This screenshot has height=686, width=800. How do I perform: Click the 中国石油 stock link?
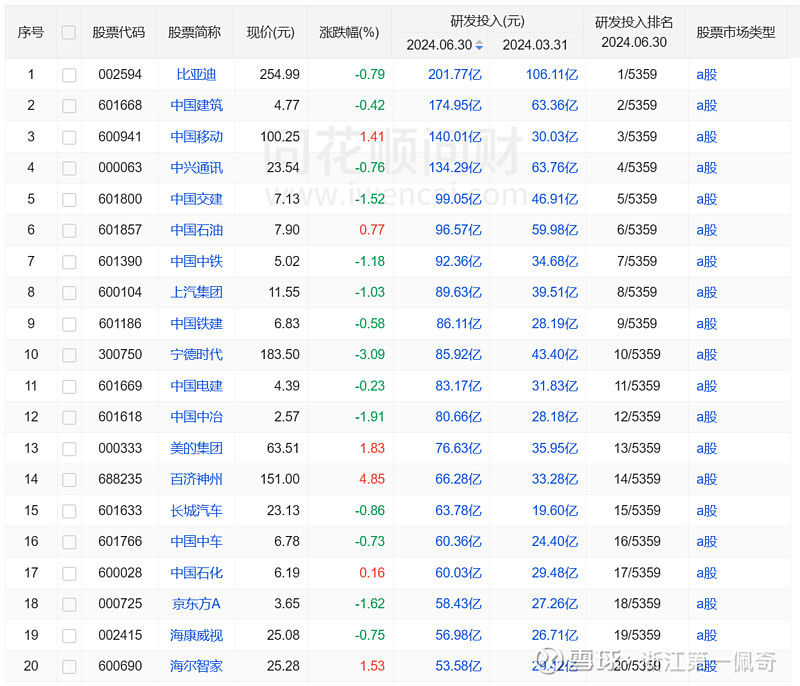[x=196, y=230]
